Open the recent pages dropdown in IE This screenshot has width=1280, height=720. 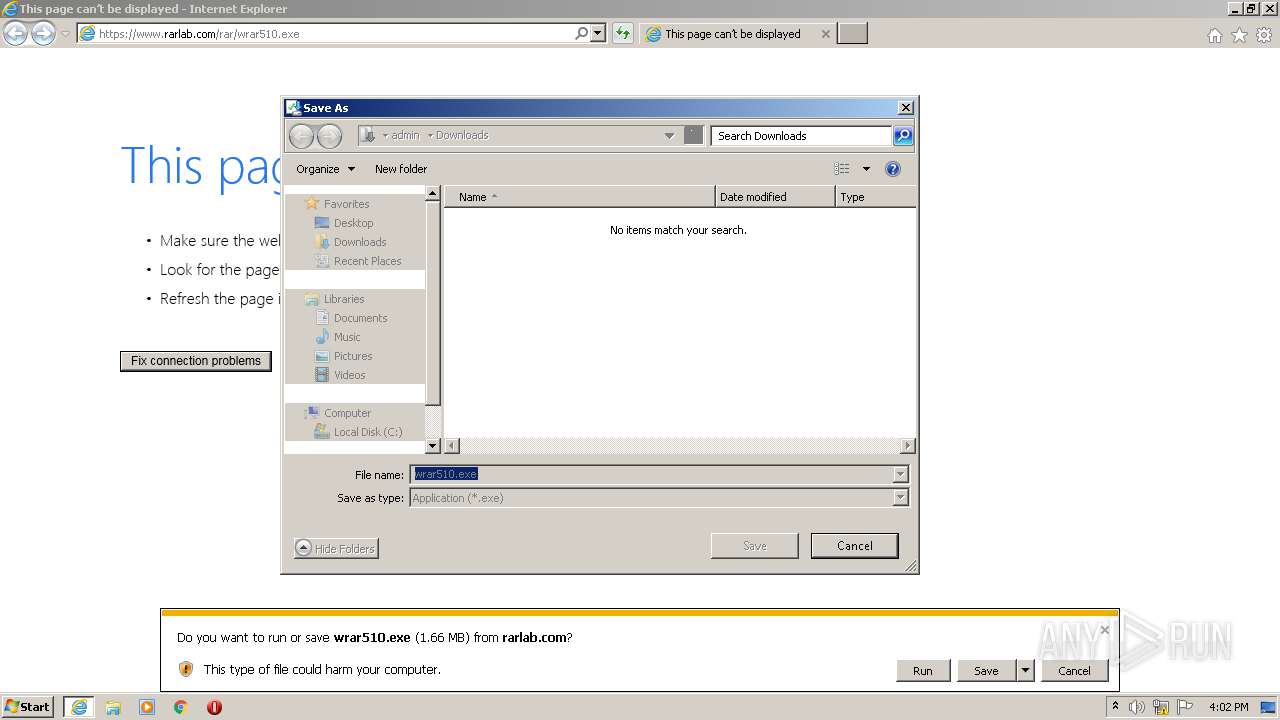click(x=65, y=34)
